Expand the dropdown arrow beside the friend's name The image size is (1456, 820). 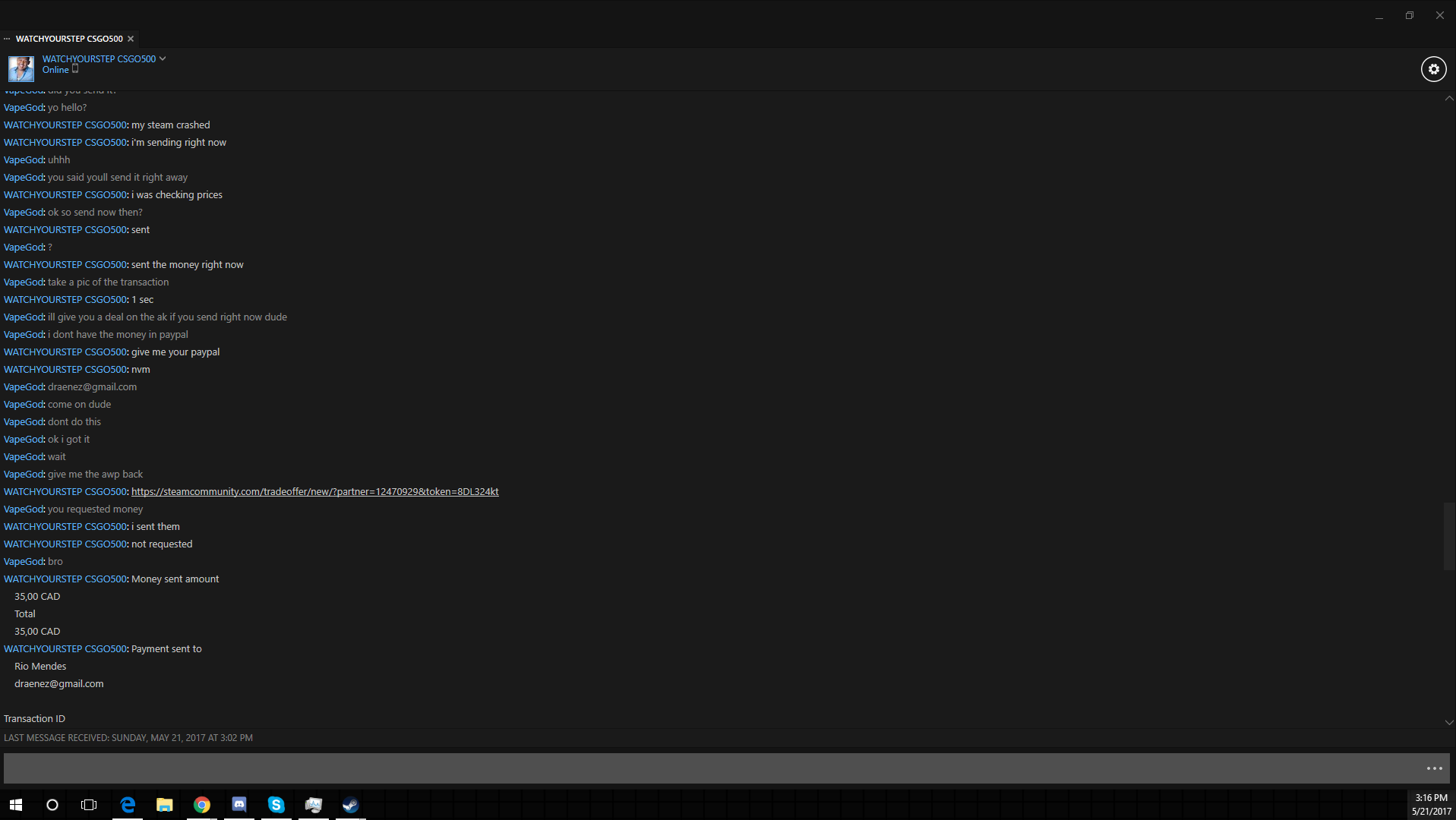163,58
